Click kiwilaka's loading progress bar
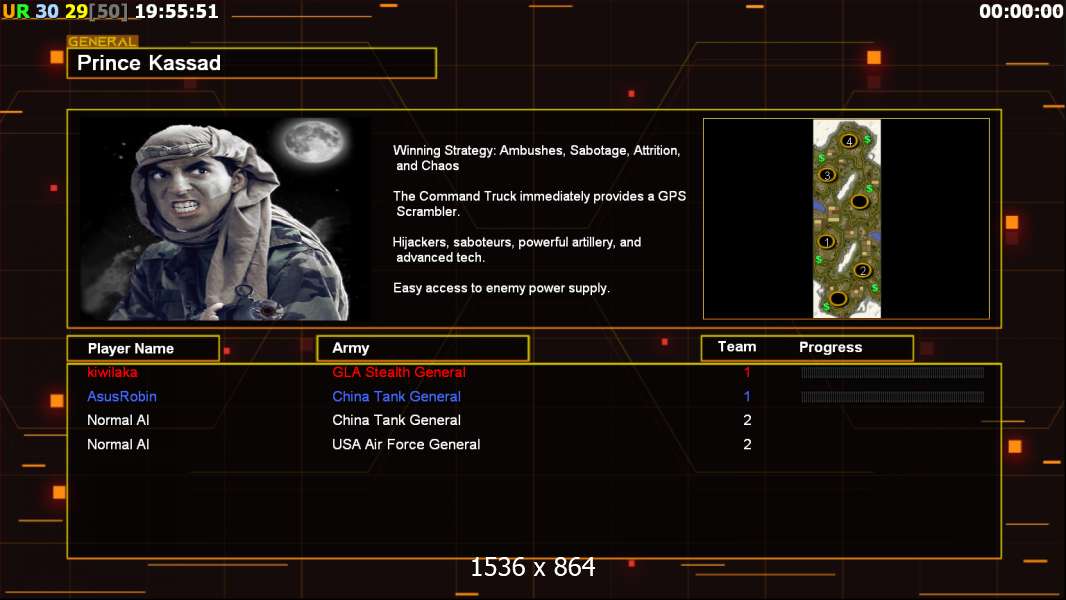The image size is (1066, 600). 893,372
